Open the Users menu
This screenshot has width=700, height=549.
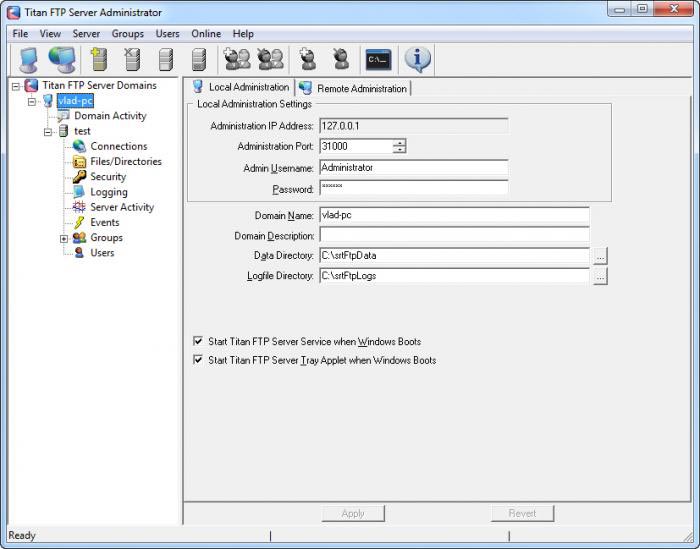[167, 34]
